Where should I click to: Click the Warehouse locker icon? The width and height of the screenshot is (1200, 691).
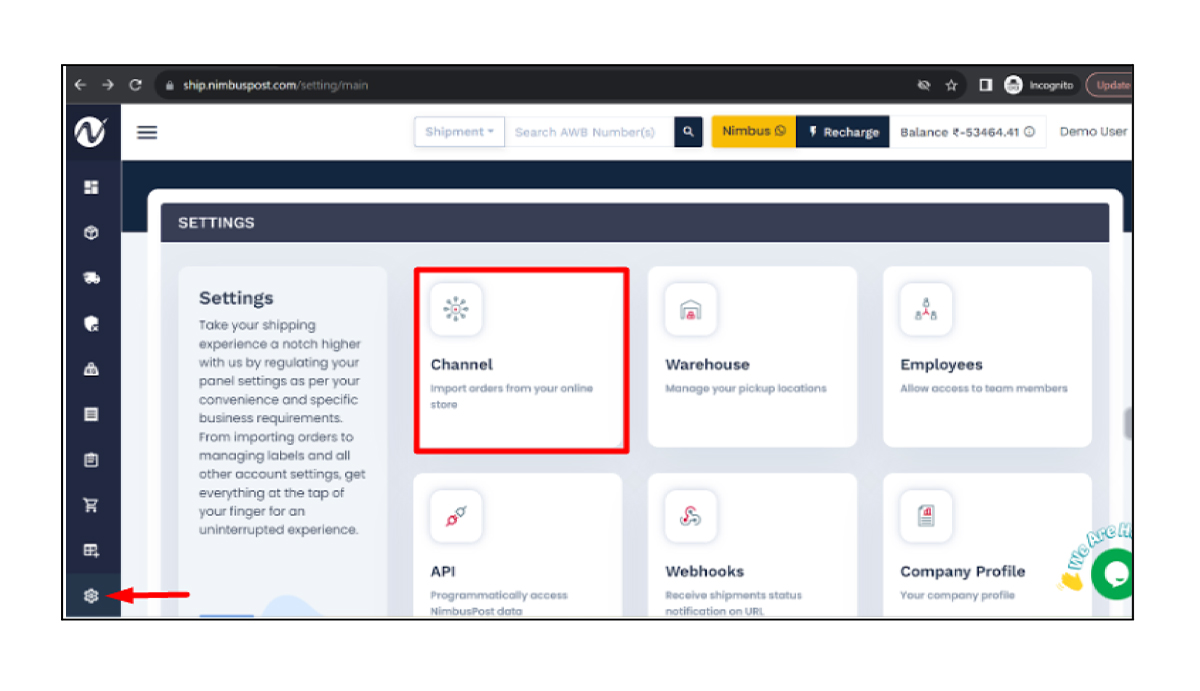click(x=690, y=309)
